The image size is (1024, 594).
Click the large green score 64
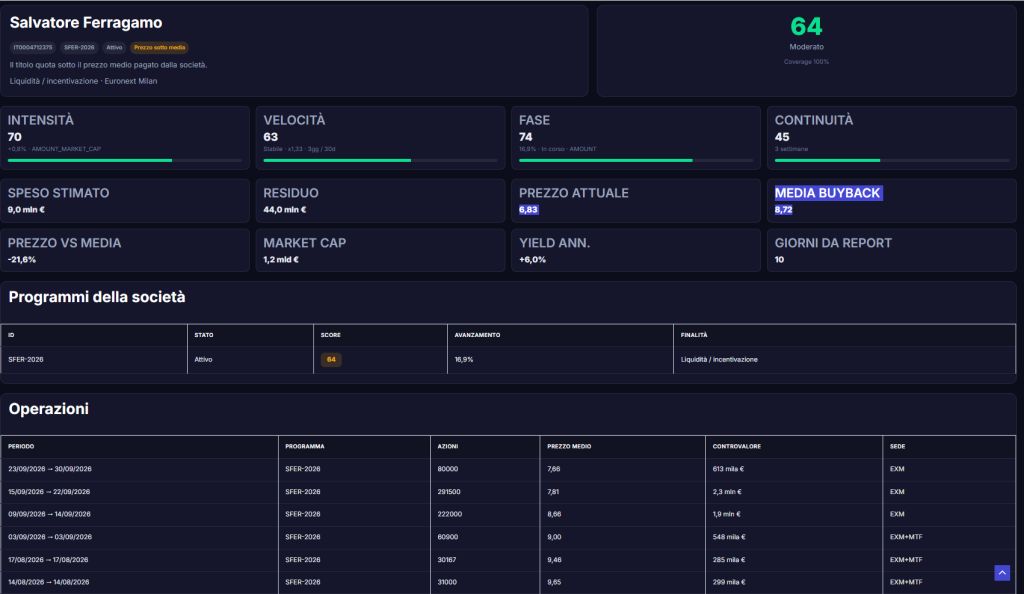pos(806,27)
